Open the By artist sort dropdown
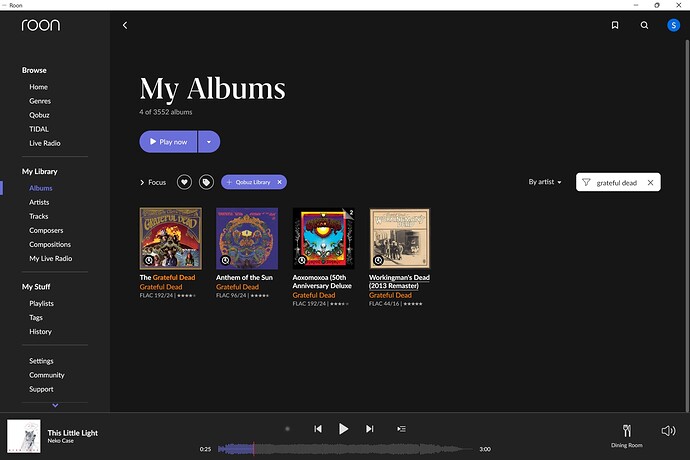Image resolution: width=690 pixels, height=460 pixels. [x=545, y=182]
